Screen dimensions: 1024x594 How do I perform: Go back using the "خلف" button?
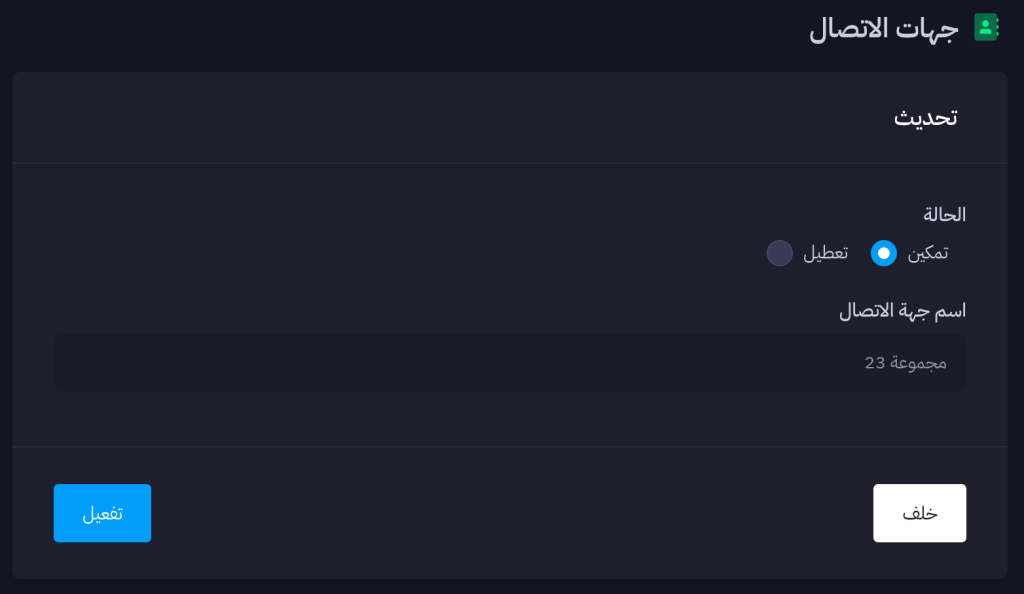[919, 513]
